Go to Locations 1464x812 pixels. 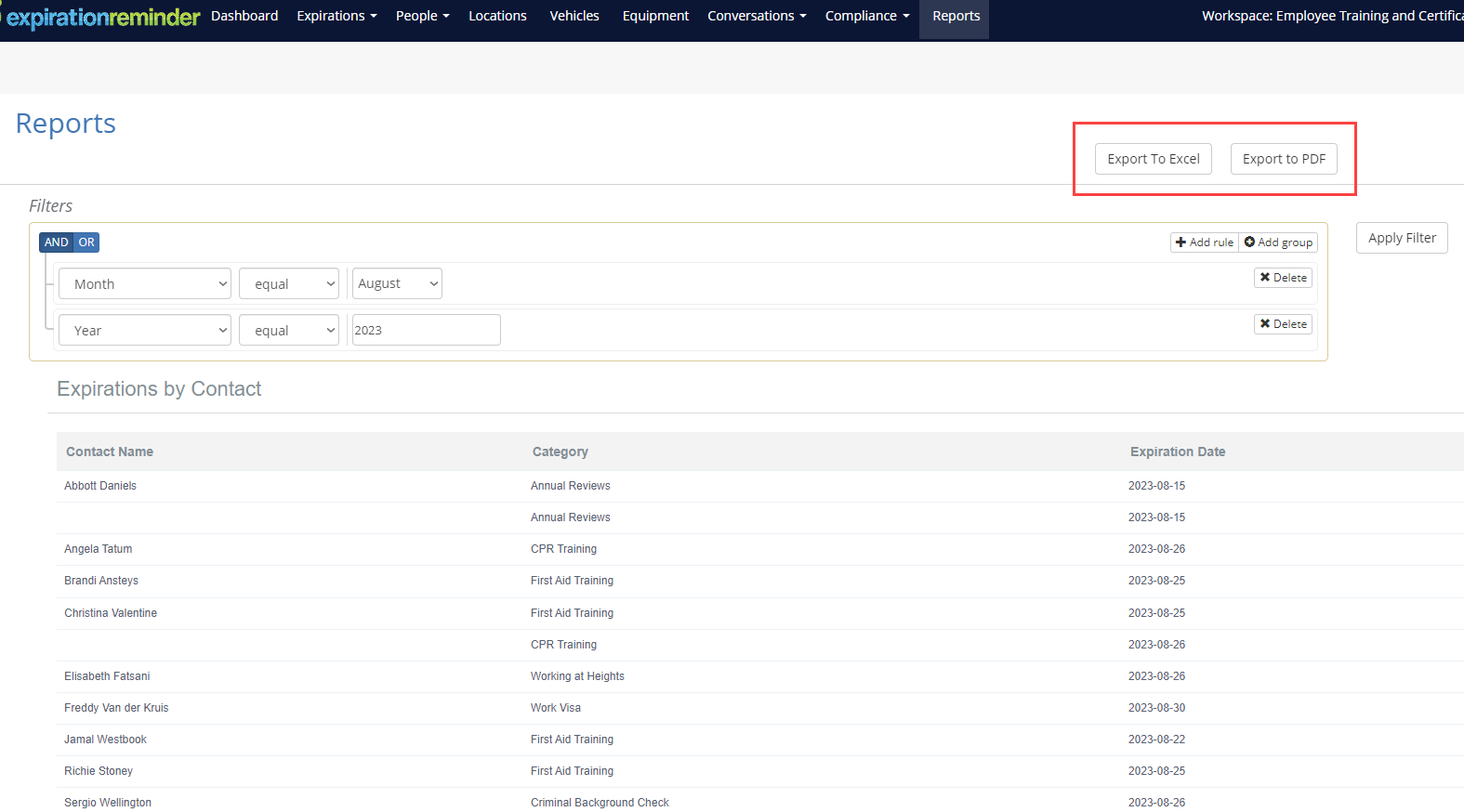click(x=497, y=16)
